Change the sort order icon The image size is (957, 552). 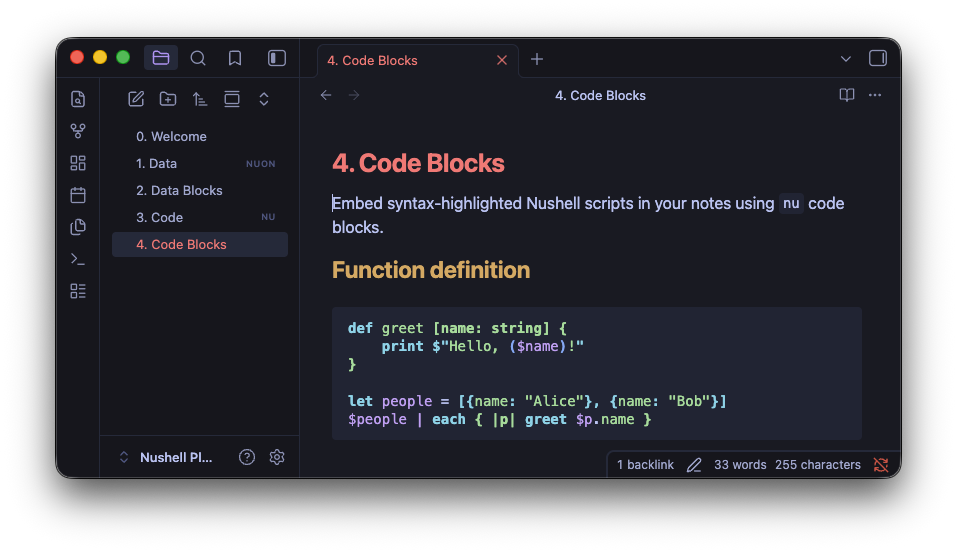point(200,99)
